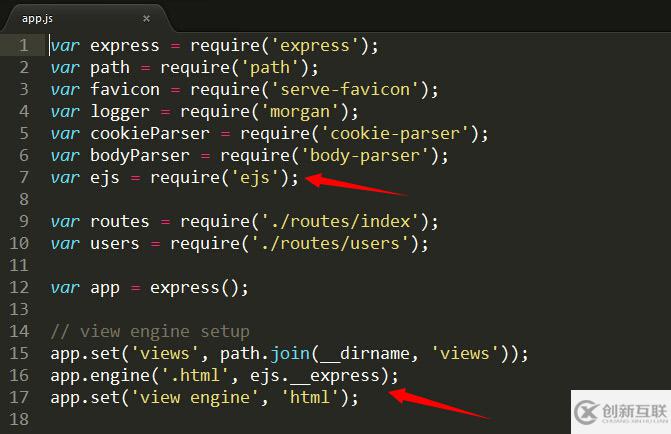
Task: Click the string 'cookie-parser'
Action: 395,133
